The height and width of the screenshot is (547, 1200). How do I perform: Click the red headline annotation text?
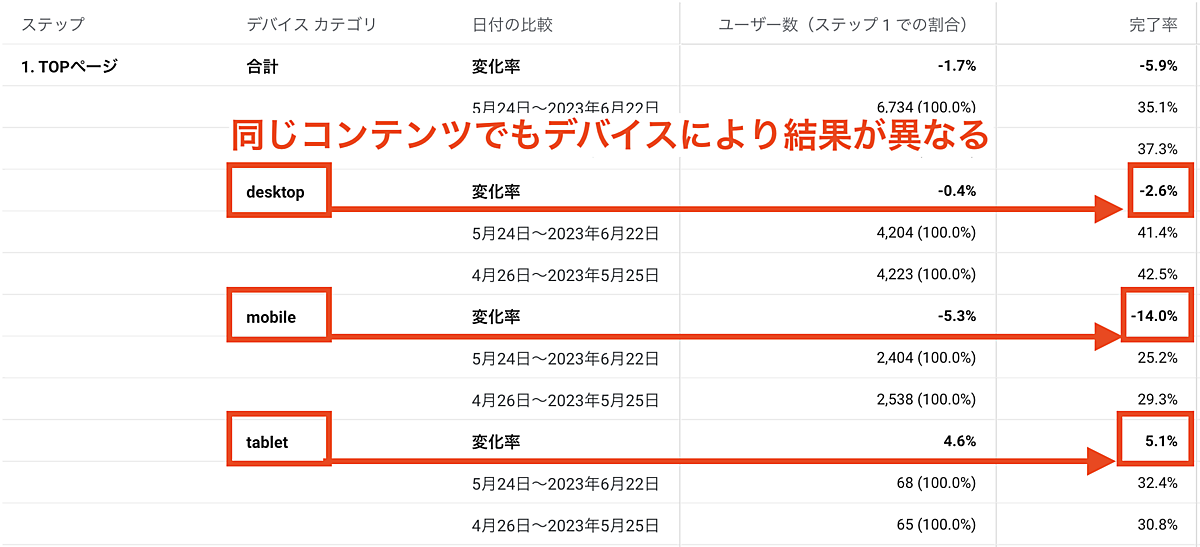tap(610, 134)
